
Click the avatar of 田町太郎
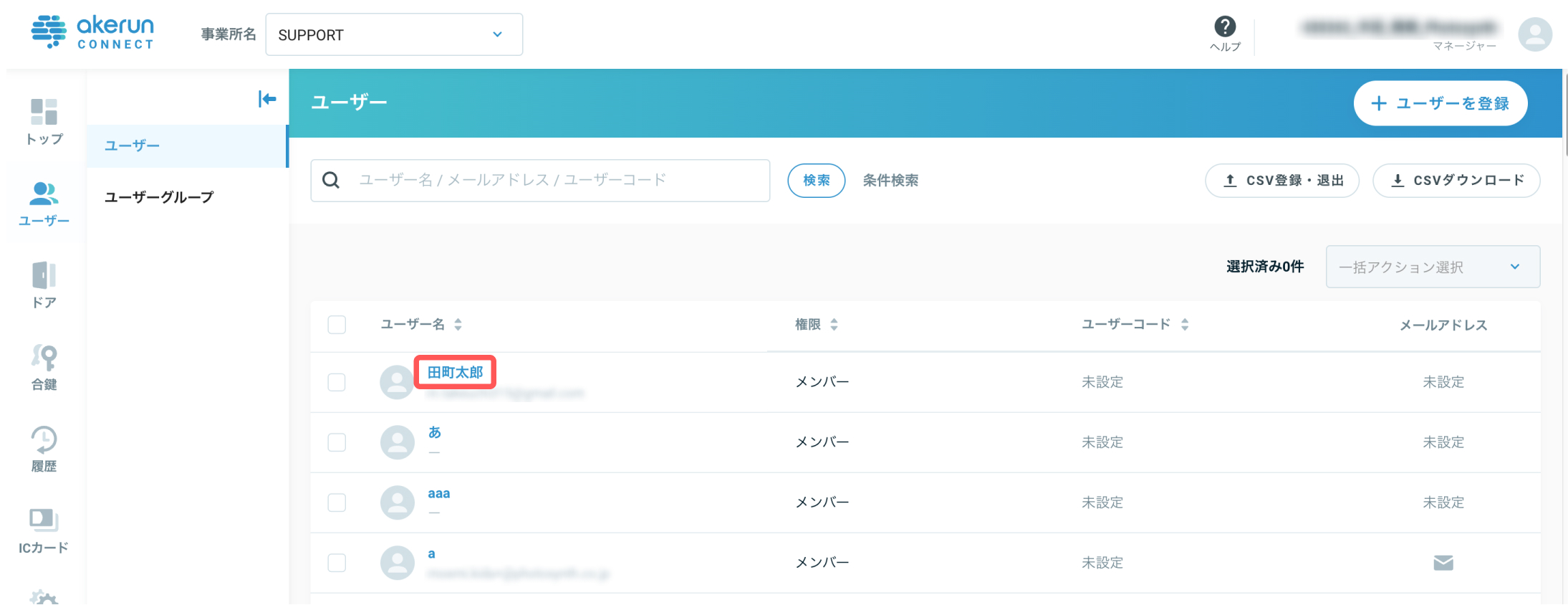(397, 382)
